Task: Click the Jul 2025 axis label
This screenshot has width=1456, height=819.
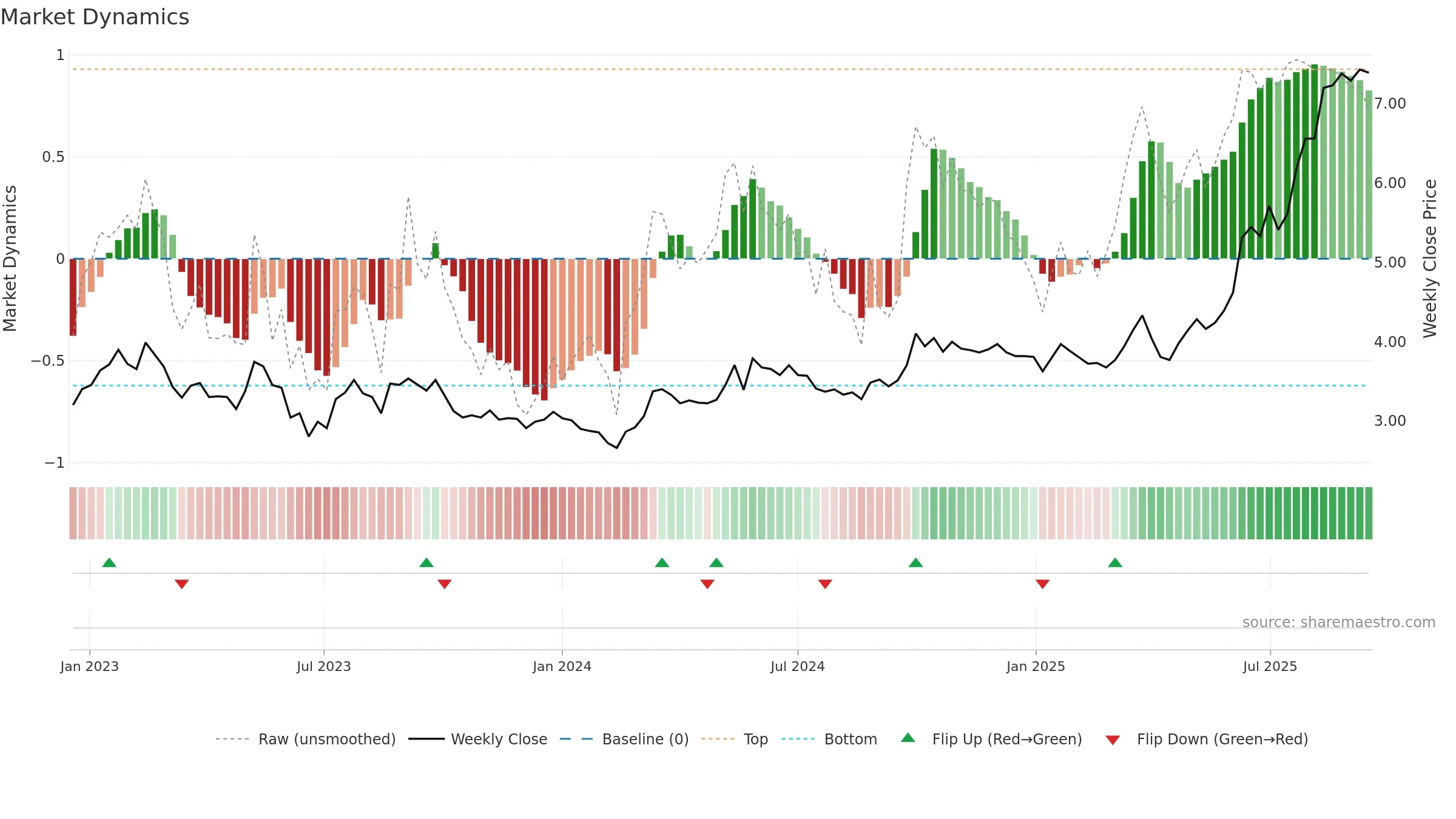Action: [x=1270, y=666]
